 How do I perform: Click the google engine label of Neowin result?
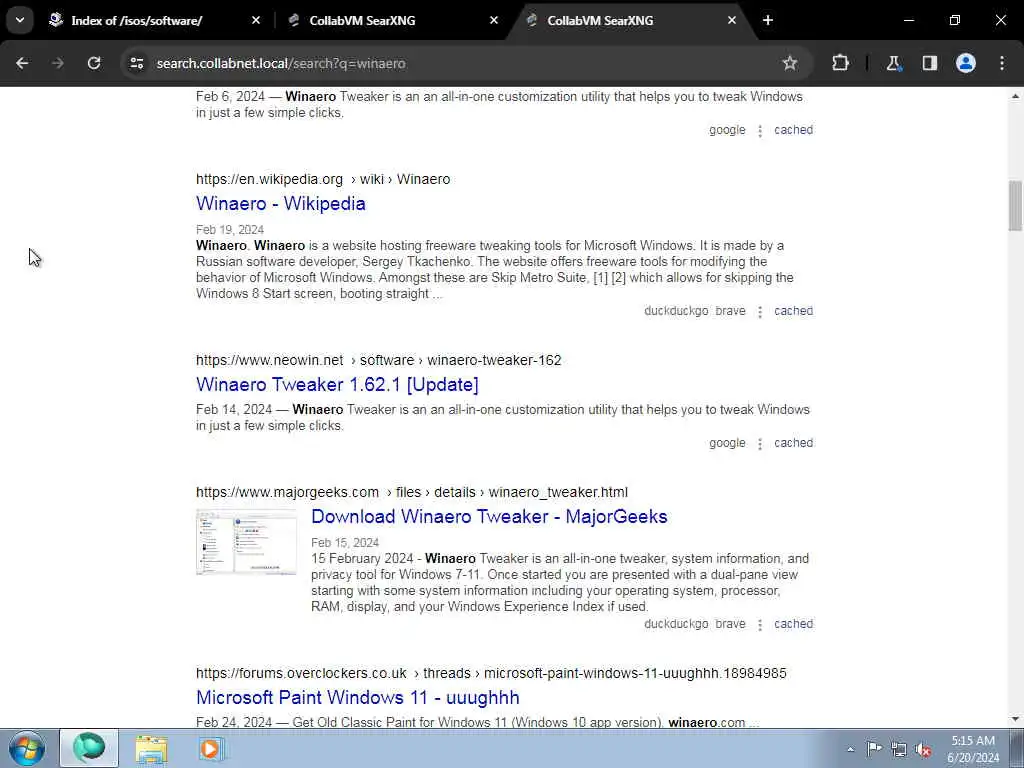coord(727,443)
